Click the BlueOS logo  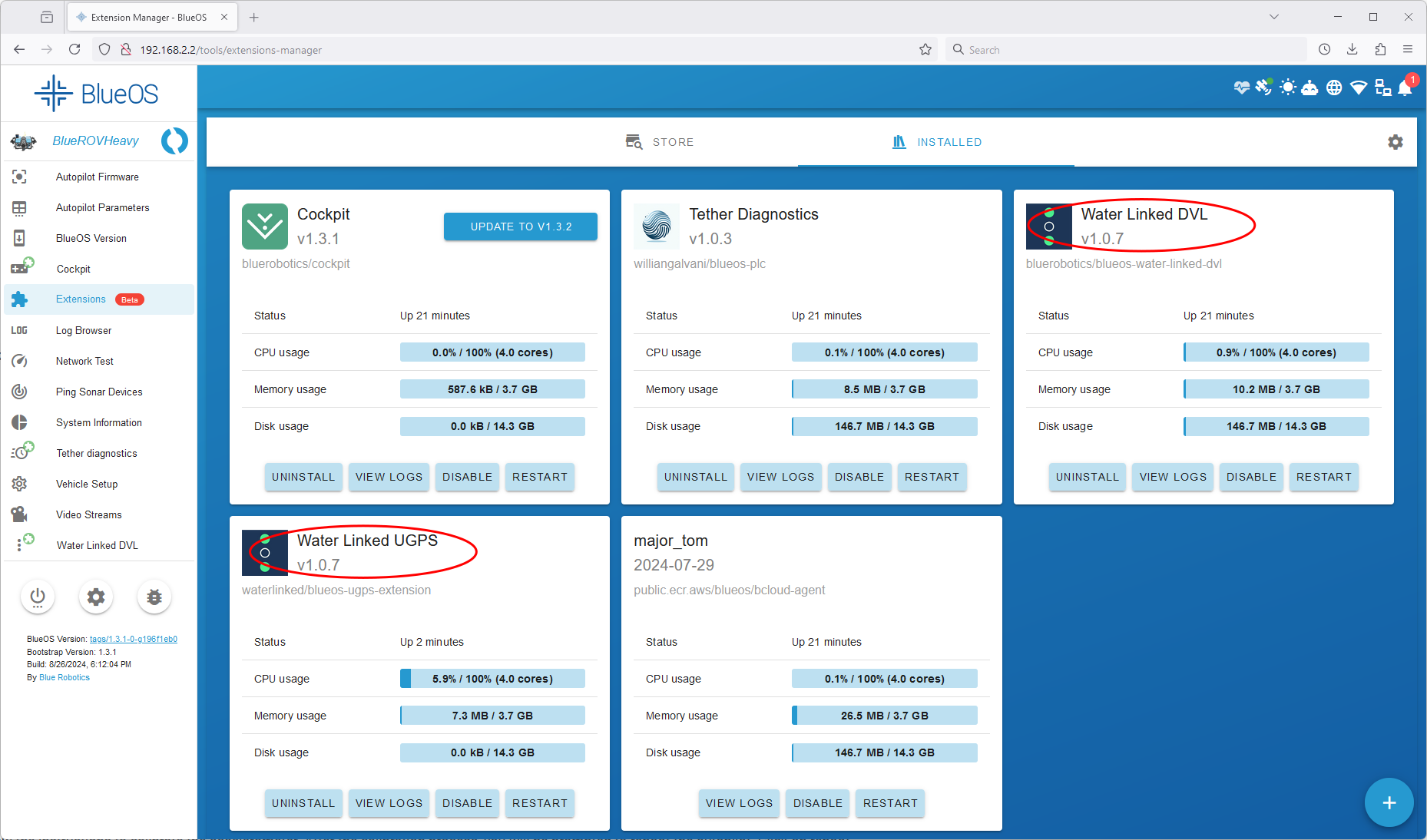(97, 94)
